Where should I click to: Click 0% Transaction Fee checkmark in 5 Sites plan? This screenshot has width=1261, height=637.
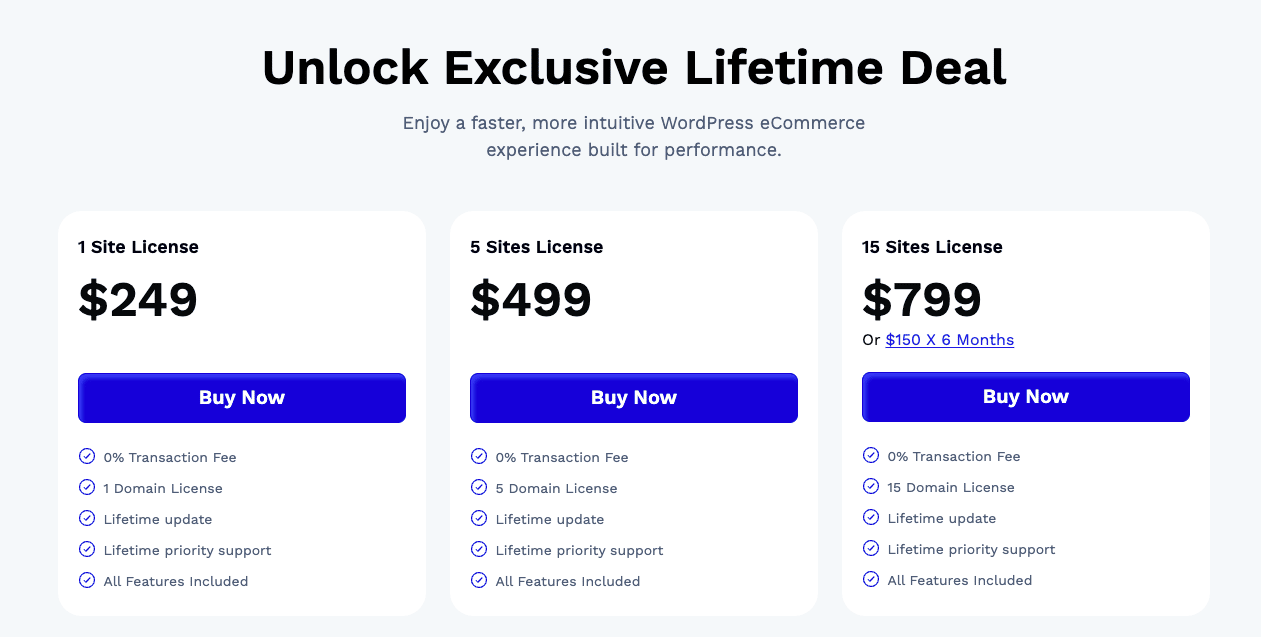pyautogui.click(x=479, y=457)
